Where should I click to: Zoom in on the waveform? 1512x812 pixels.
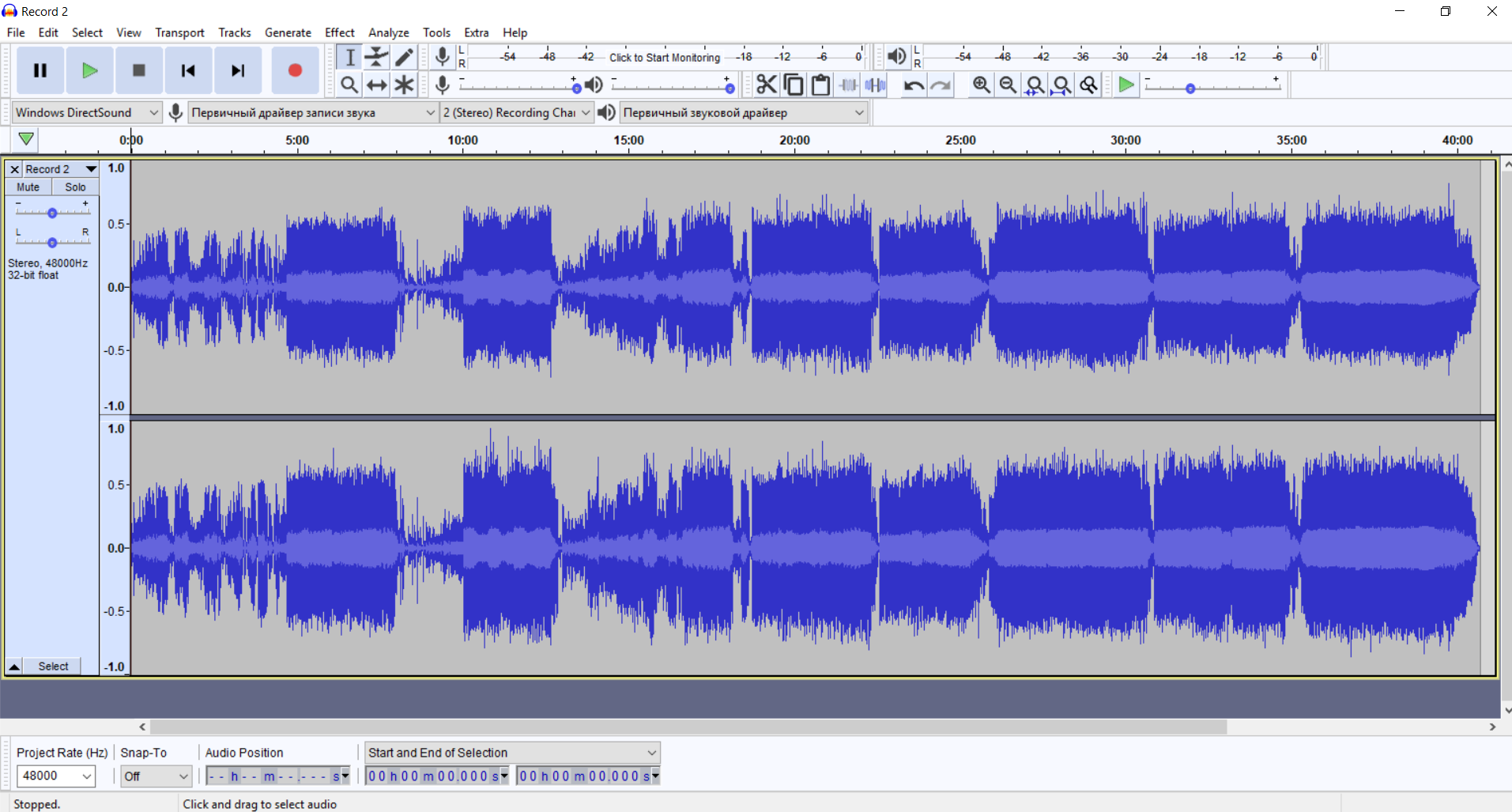pos(981,85)
